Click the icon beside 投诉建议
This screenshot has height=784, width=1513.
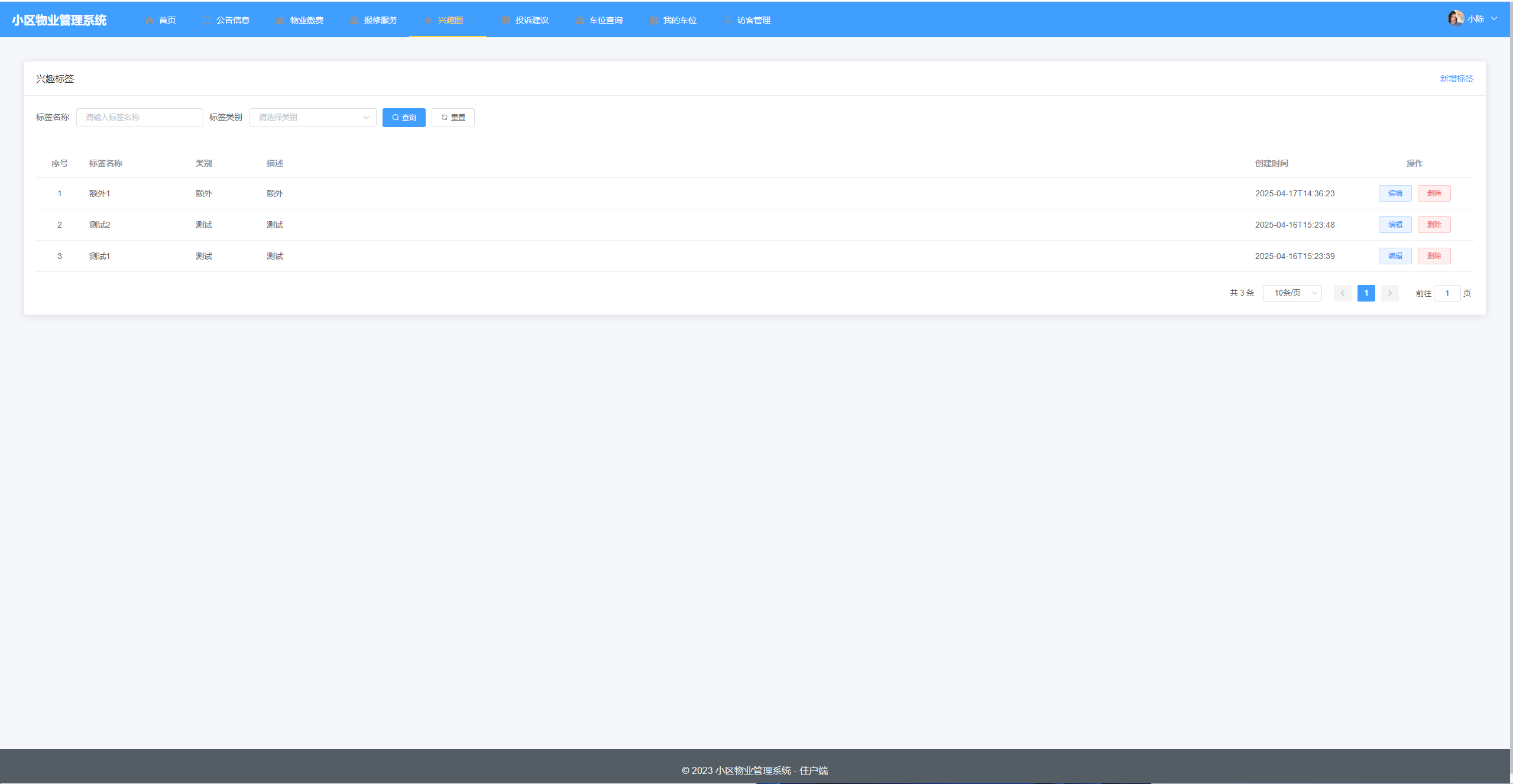point(505,20)
